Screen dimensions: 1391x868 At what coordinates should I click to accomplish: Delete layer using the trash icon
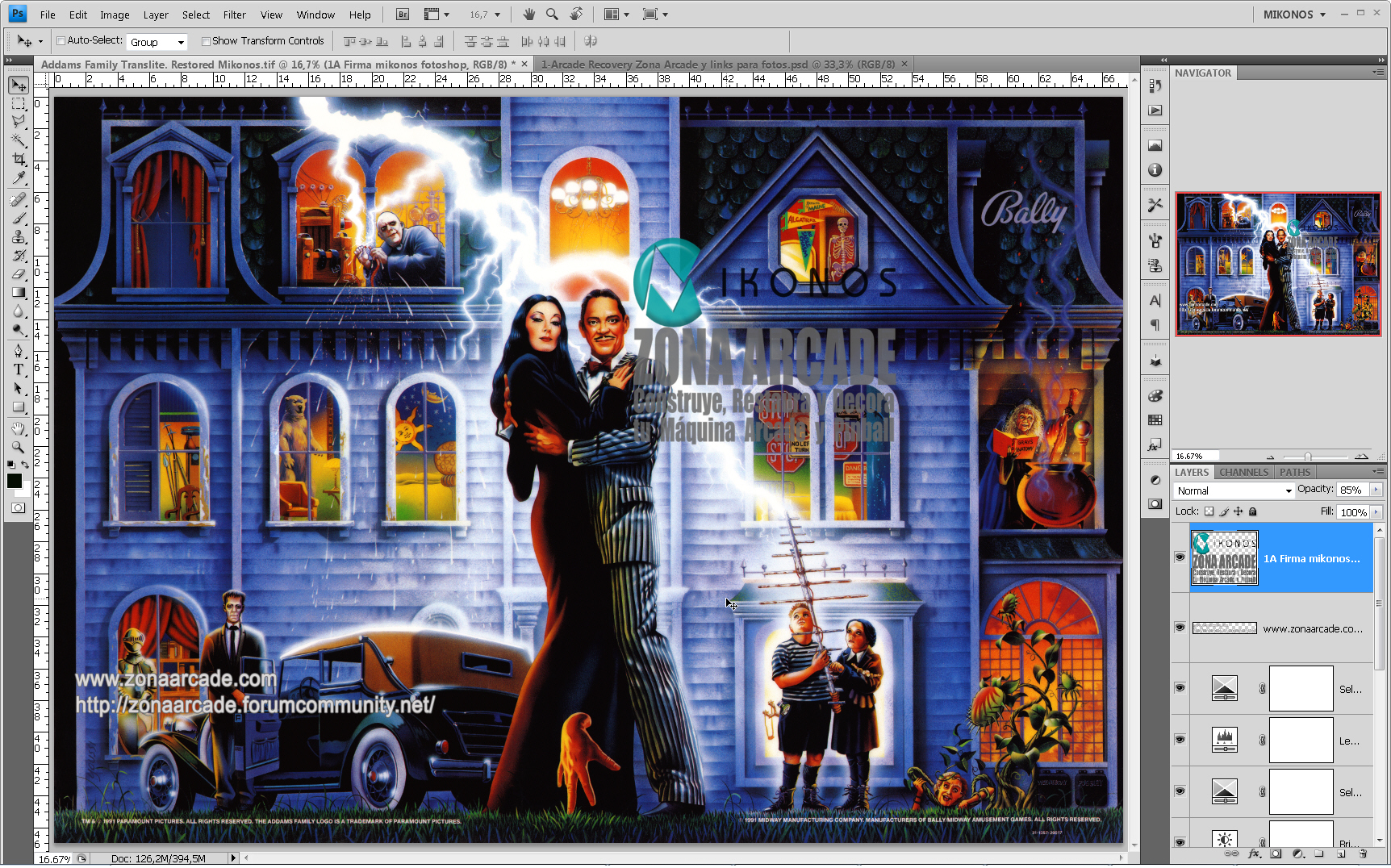(x=1363, y=853)
